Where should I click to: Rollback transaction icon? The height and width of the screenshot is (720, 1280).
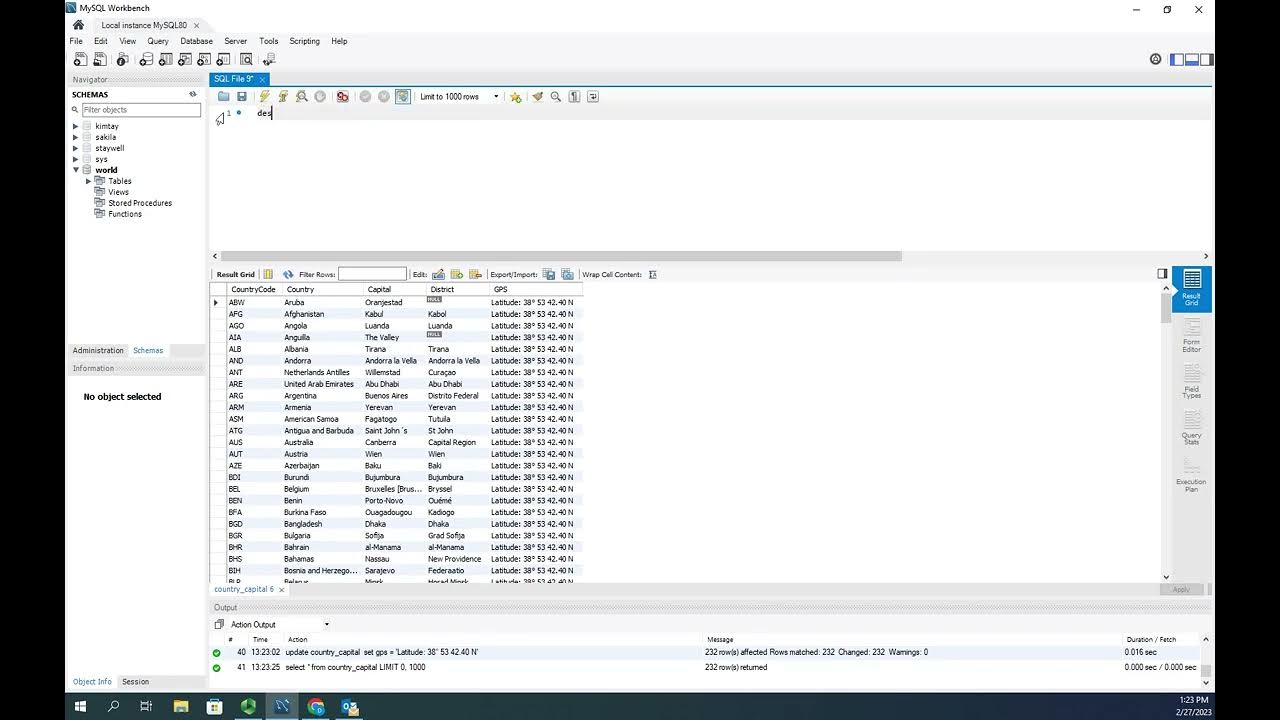pyautogui.click(x=383, y=97)
